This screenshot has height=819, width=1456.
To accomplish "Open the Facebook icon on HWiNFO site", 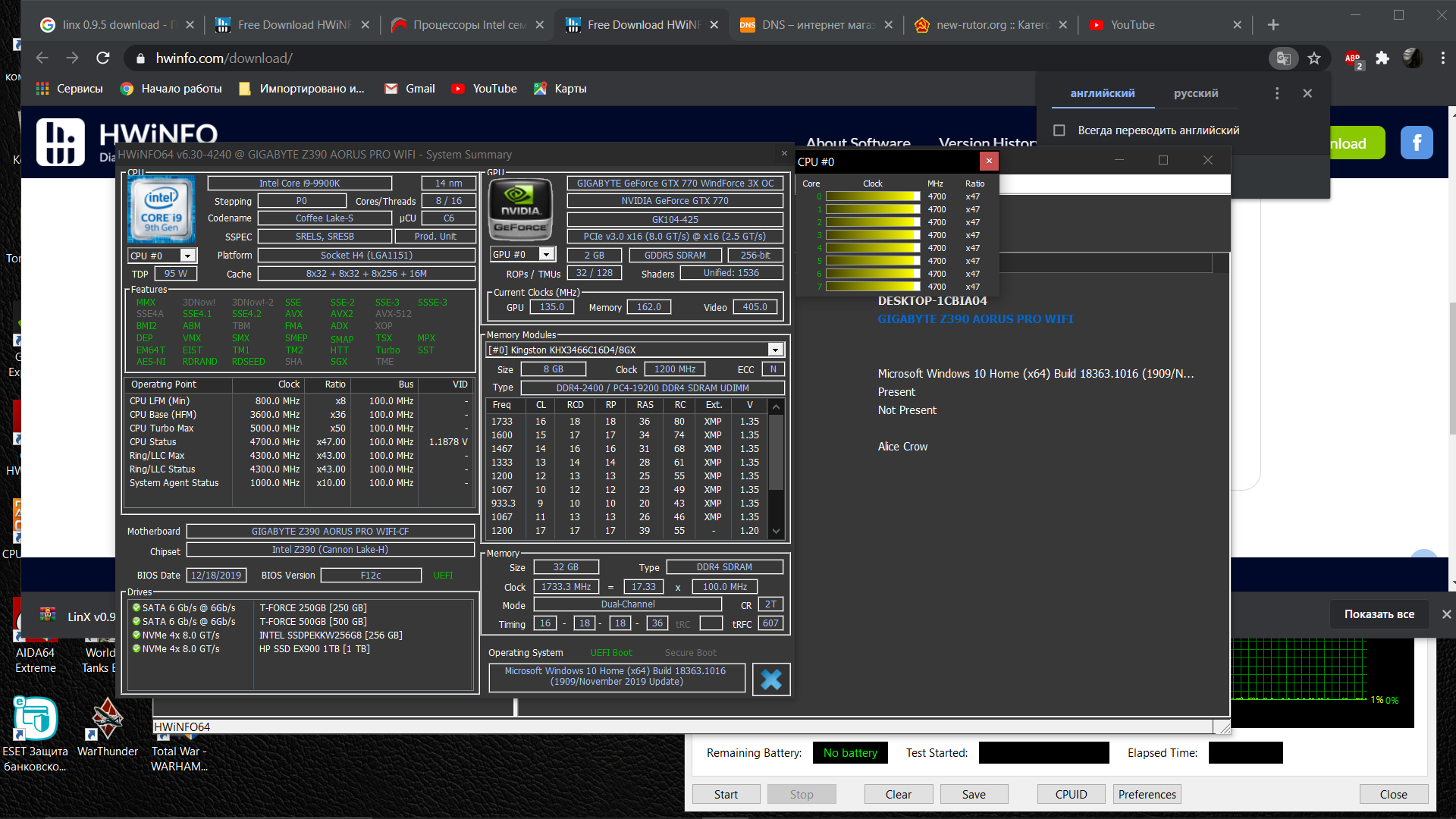I will tap(1417, 143).
